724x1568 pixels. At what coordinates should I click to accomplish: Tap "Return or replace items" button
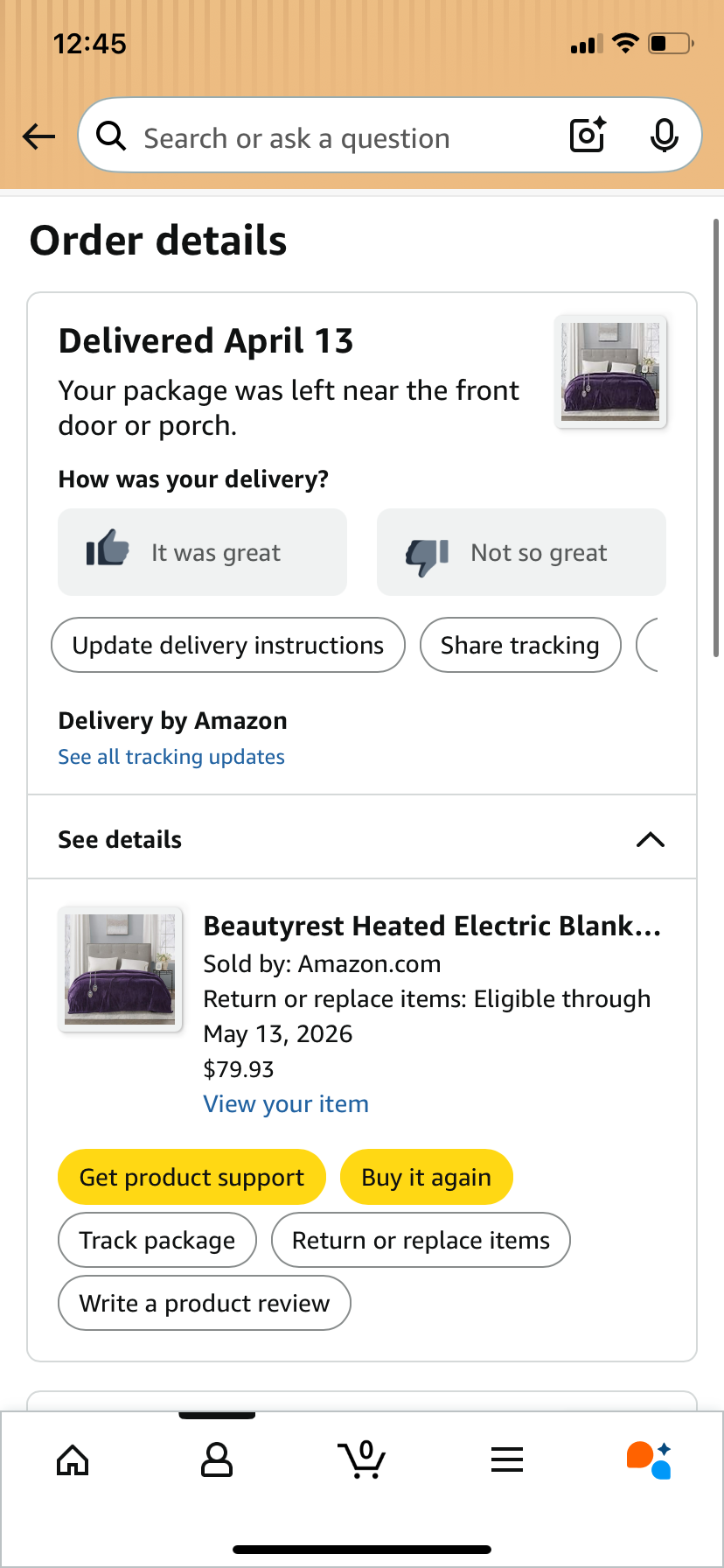tap(421, 1240)
